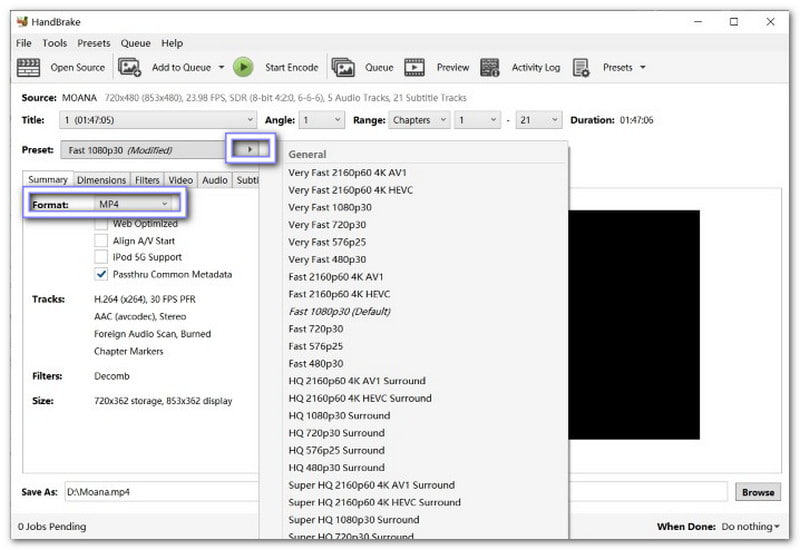Expand the Presets toolbar dropdown arrow

pos(643,67)
